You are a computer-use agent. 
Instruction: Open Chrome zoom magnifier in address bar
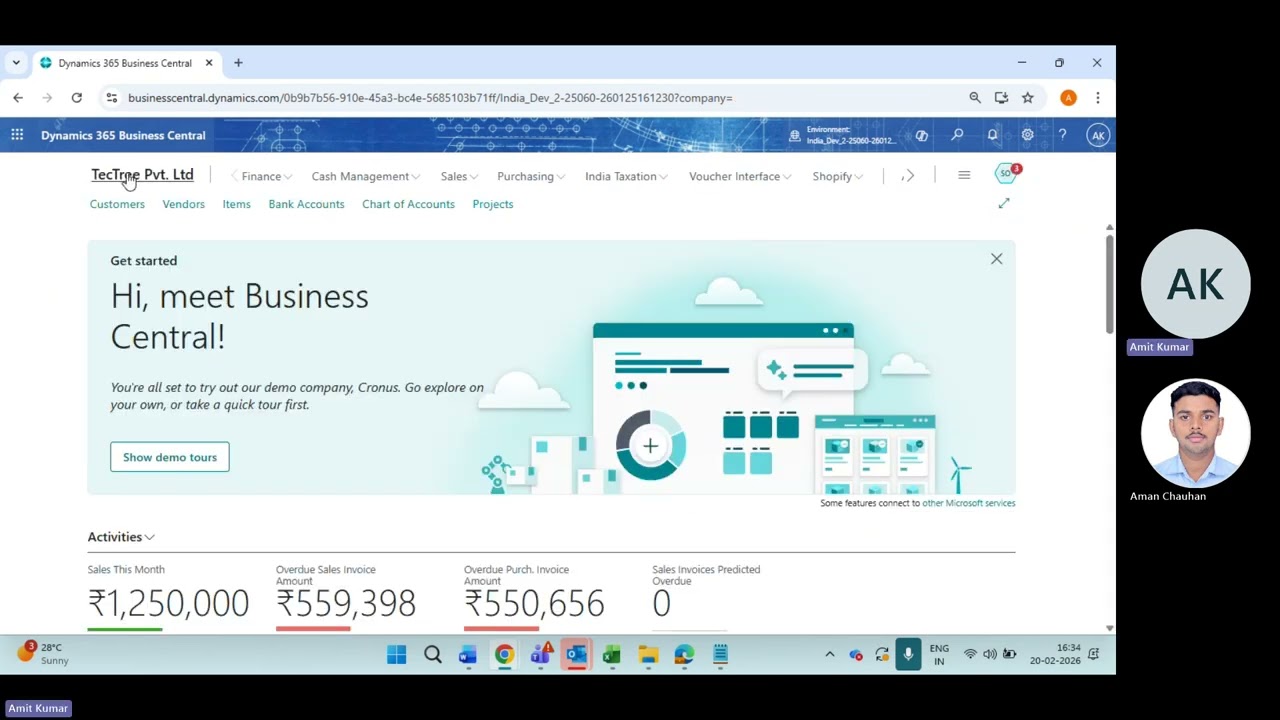tap(975, 98)
